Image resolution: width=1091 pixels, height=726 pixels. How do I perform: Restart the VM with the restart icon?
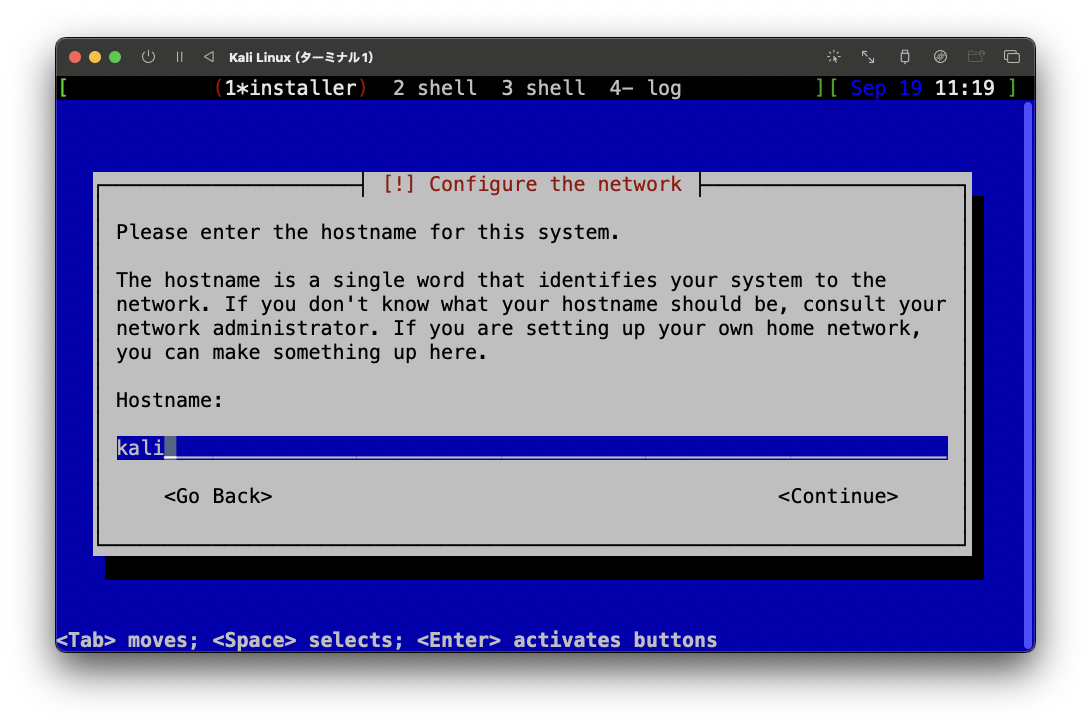tap(208, 57)
